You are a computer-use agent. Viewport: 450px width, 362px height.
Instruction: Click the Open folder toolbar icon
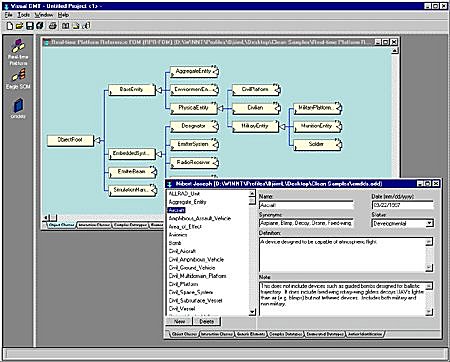pos(19,26)
